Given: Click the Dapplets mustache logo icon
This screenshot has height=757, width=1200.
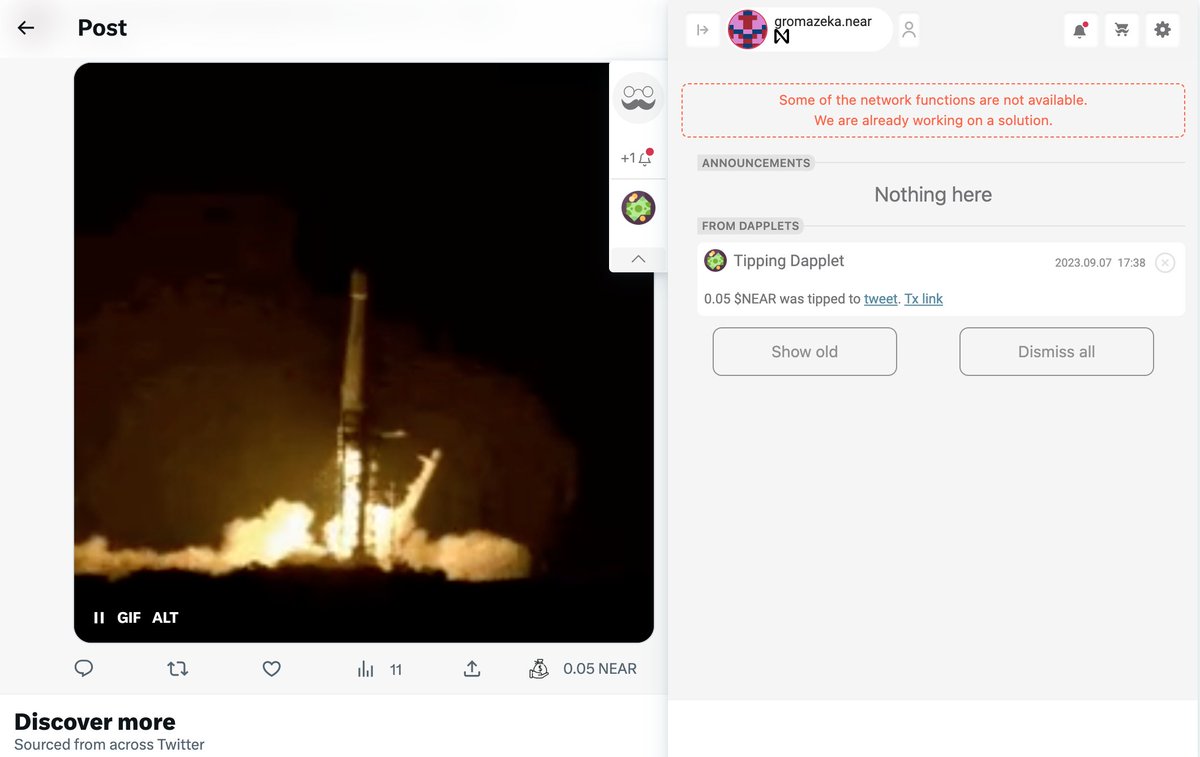Looking at the screenshot, I should (x=638, y=98).
